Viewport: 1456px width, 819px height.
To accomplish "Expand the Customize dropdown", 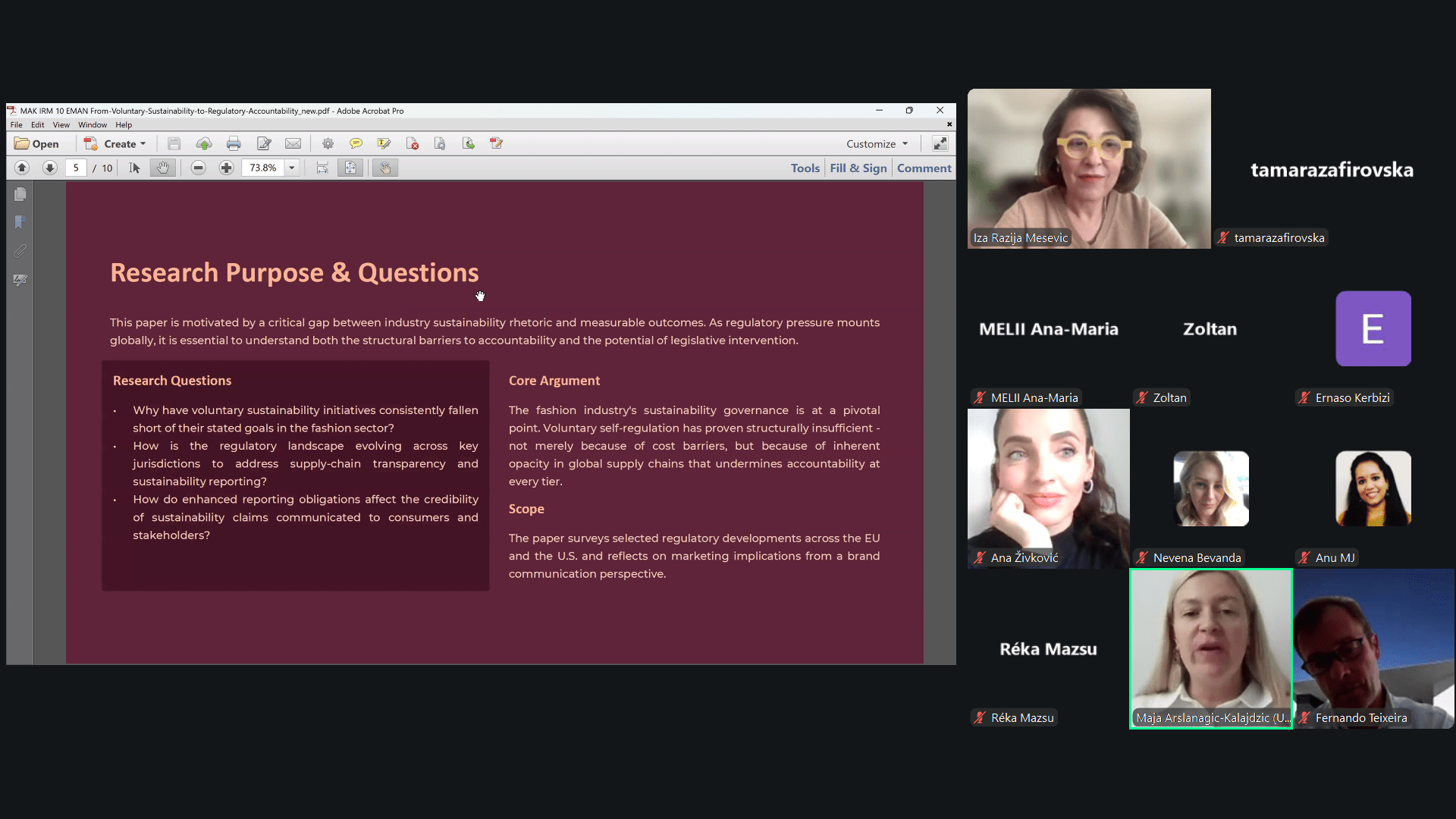I will click(x=877, y=143).
